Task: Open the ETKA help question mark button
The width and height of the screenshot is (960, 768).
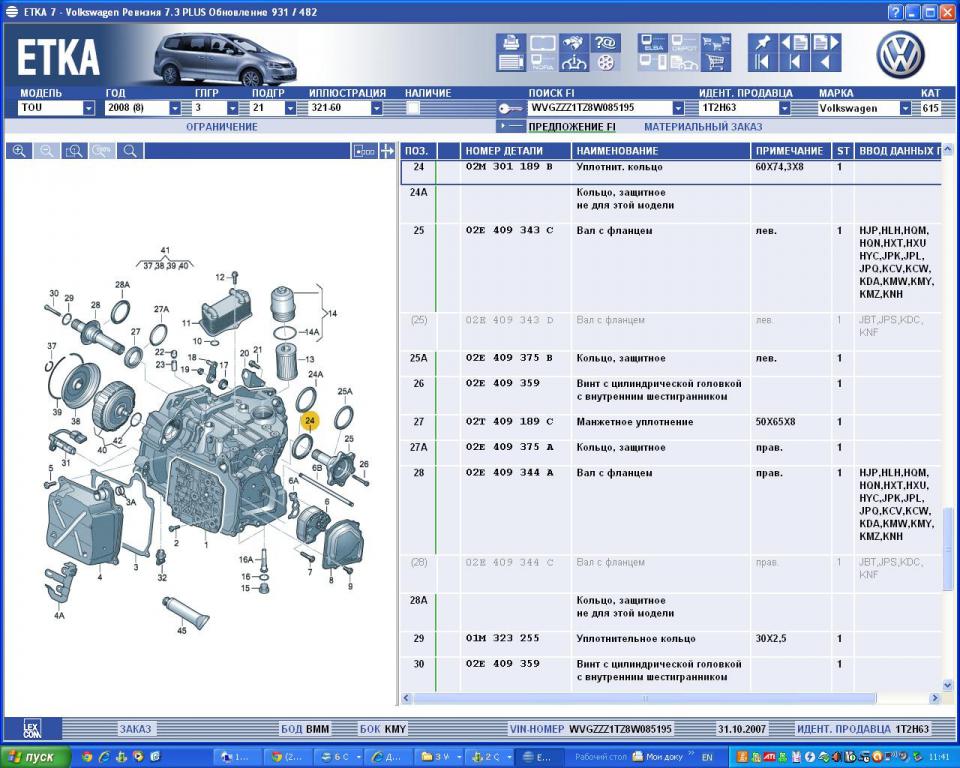Action: 894,12
